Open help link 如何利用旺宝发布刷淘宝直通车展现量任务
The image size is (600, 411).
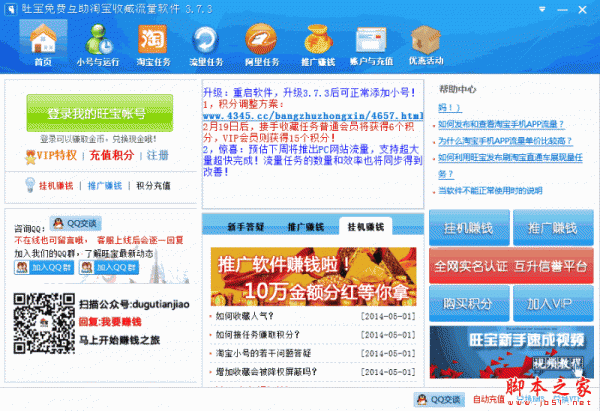tap(510, 166)
